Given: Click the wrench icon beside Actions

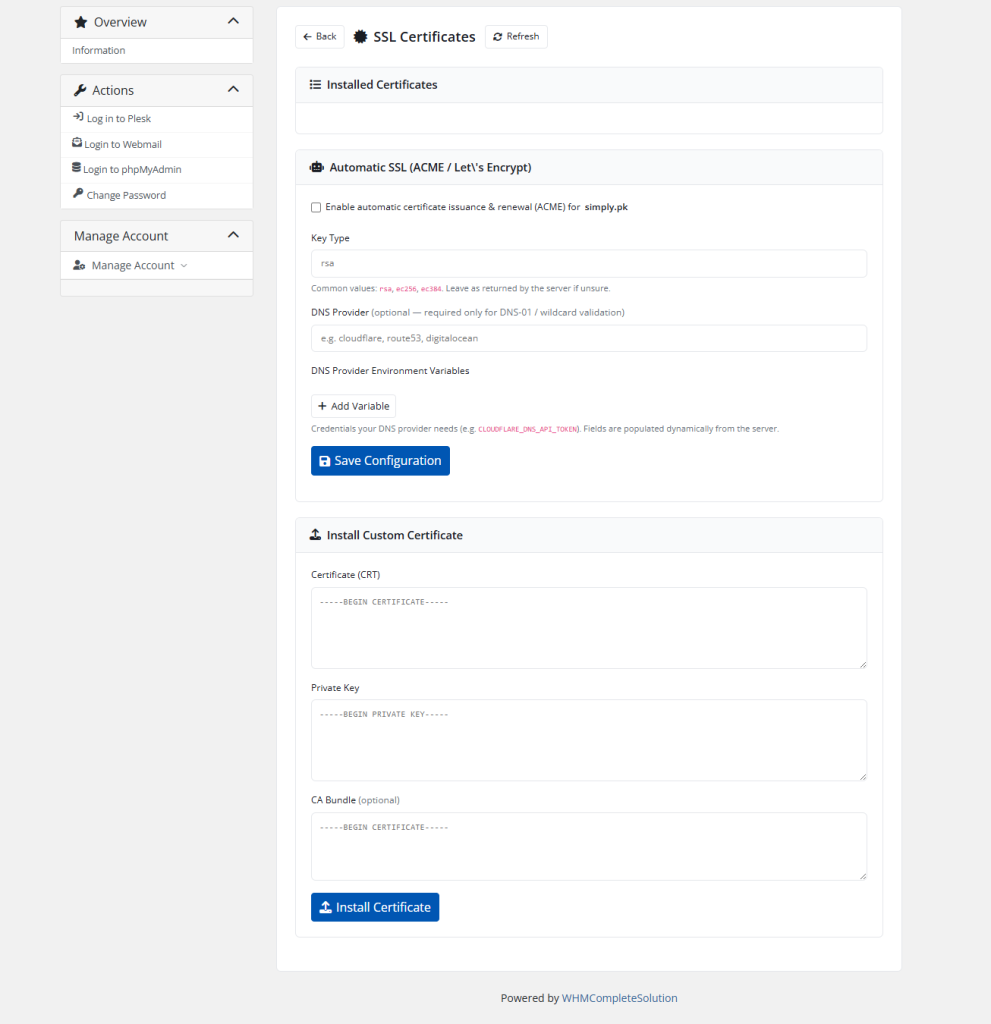Looking at the screenshot, I should [80, 90].
